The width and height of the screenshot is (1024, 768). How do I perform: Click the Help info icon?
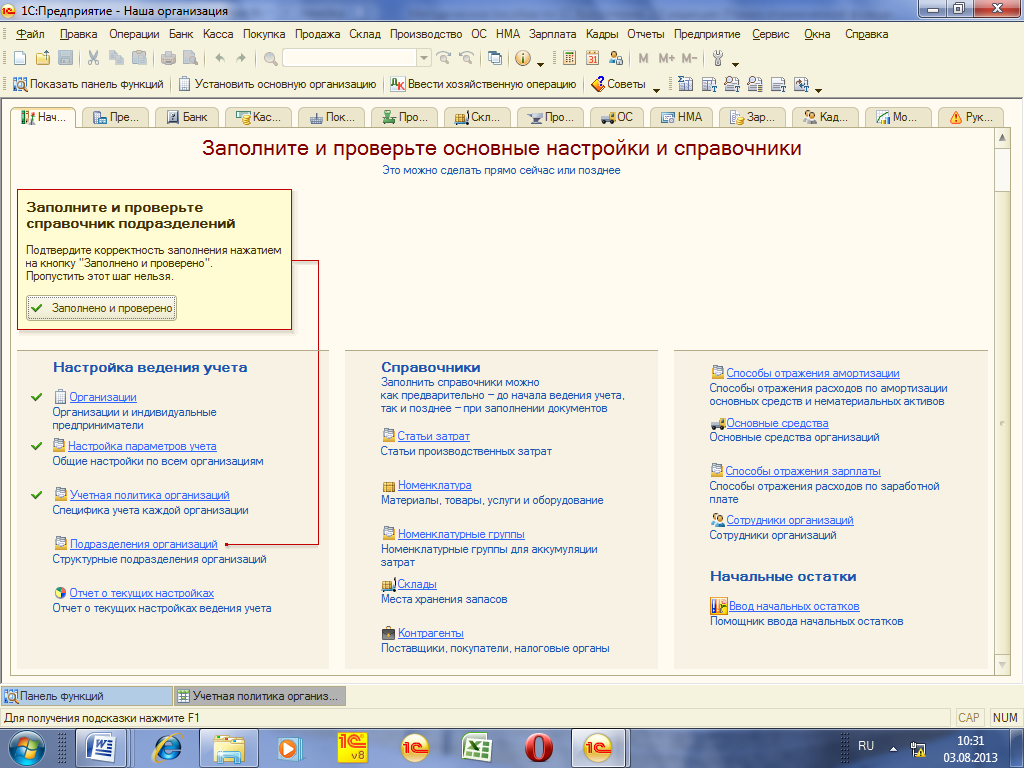point(522,58)
